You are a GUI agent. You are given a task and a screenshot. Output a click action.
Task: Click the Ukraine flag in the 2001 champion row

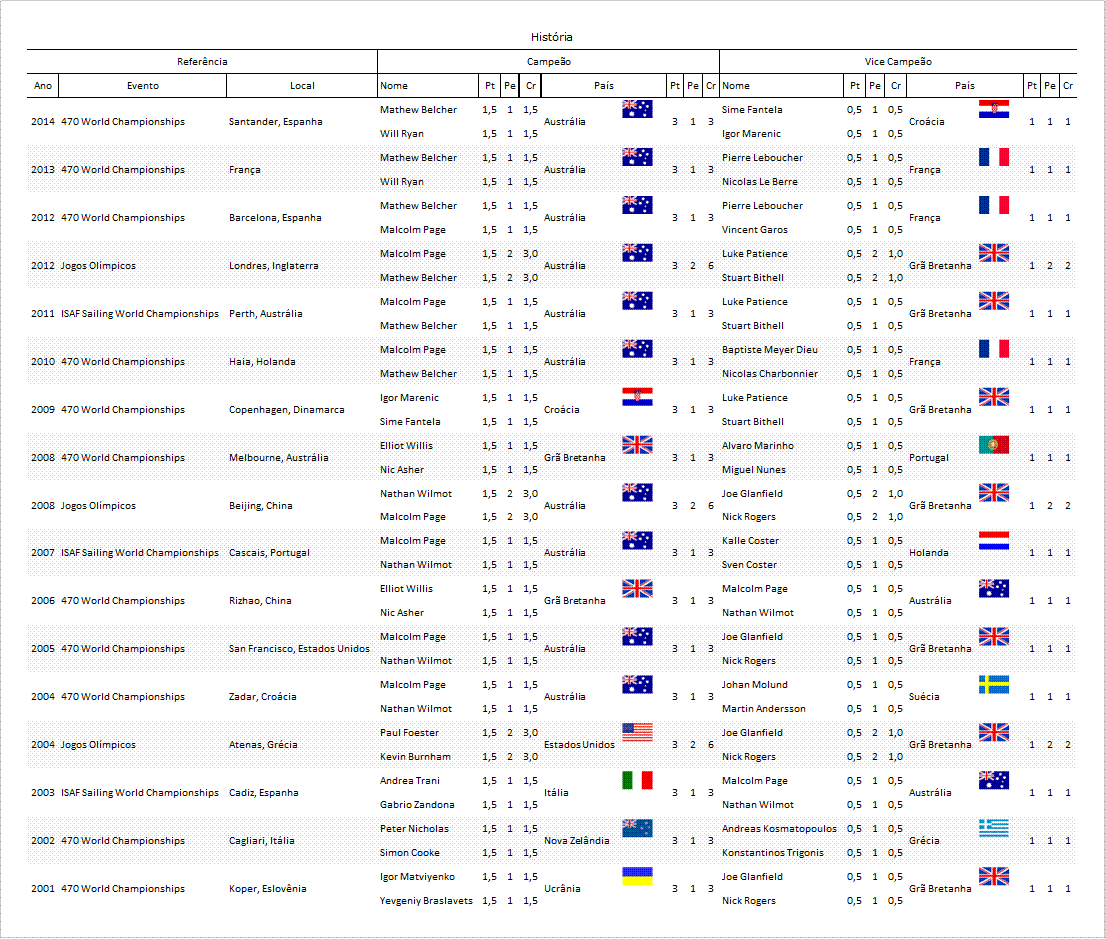(637, 876)
